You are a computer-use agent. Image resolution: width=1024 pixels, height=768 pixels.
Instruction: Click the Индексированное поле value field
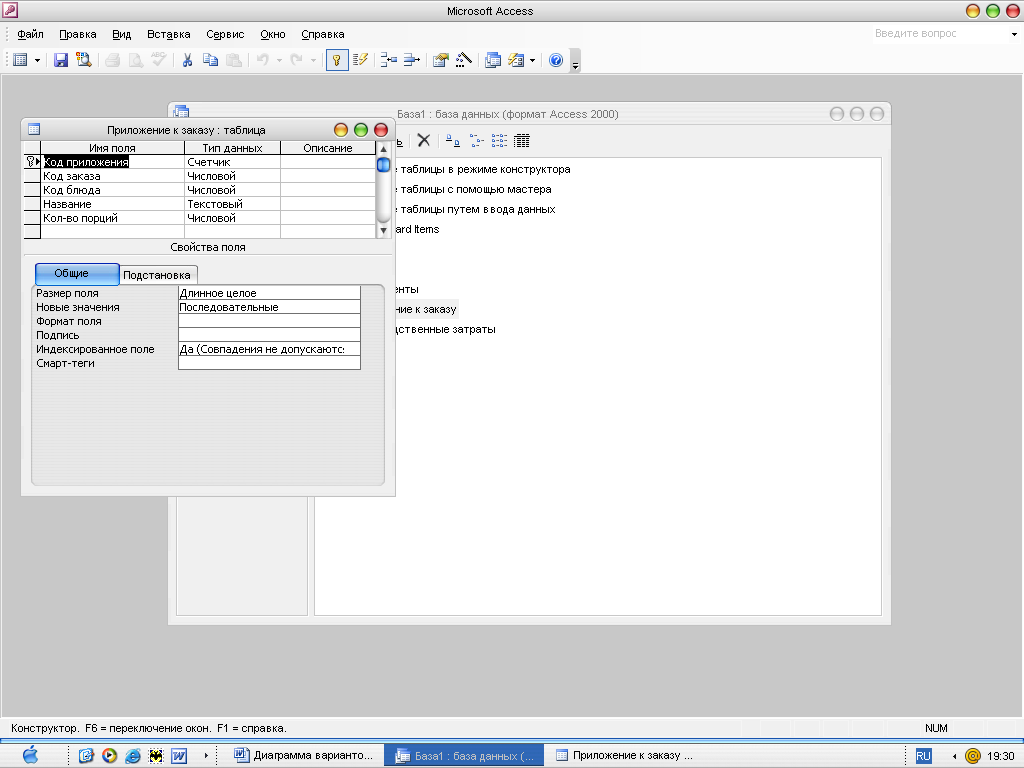tap(269, 349)
